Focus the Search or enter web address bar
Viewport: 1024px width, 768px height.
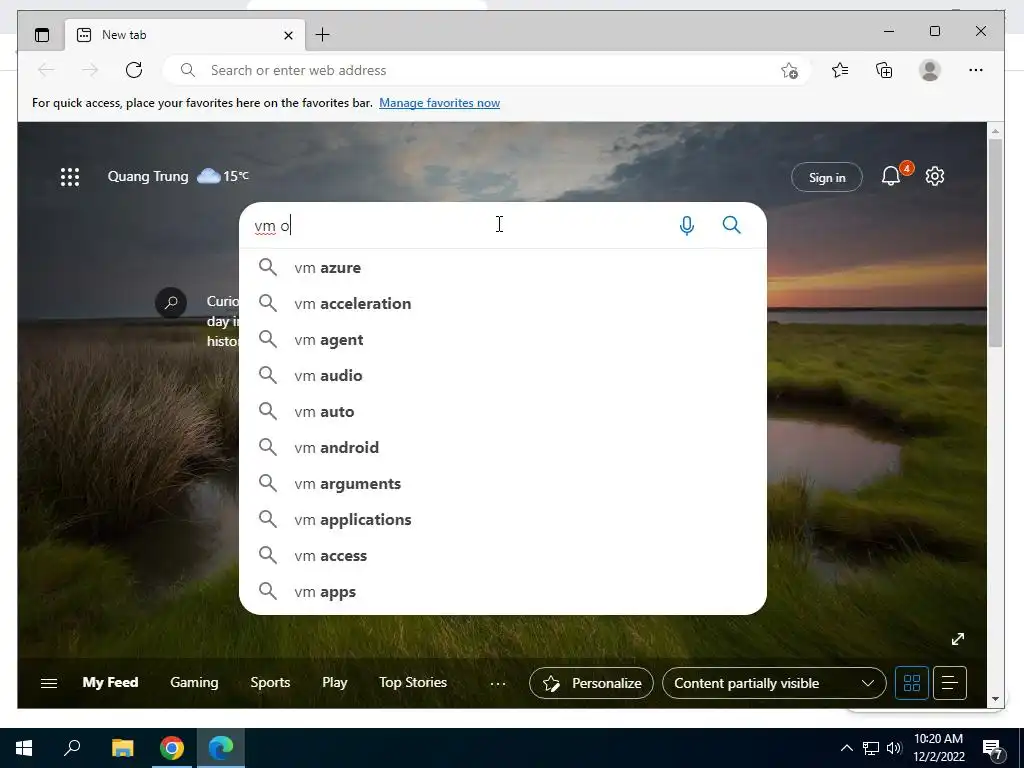coord(487,70)
